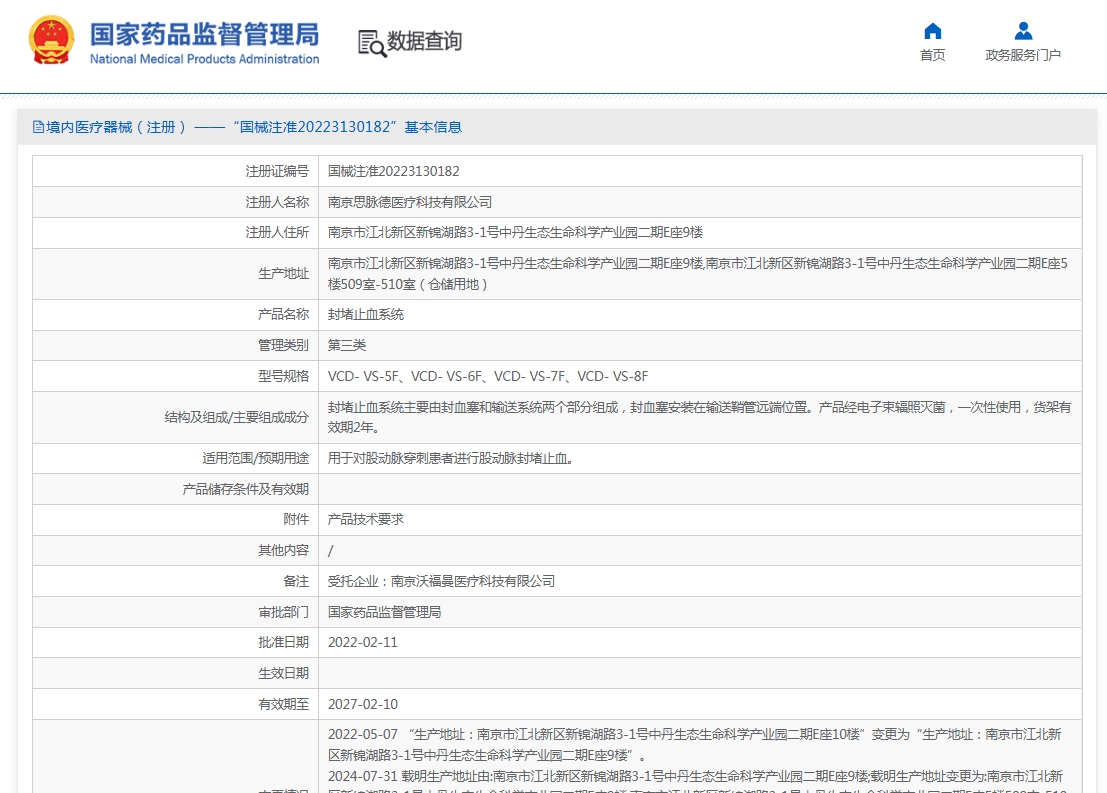Click the 注册人住所 label
The height and width of the screenshot is (793, 1107).
pos(277,232)
